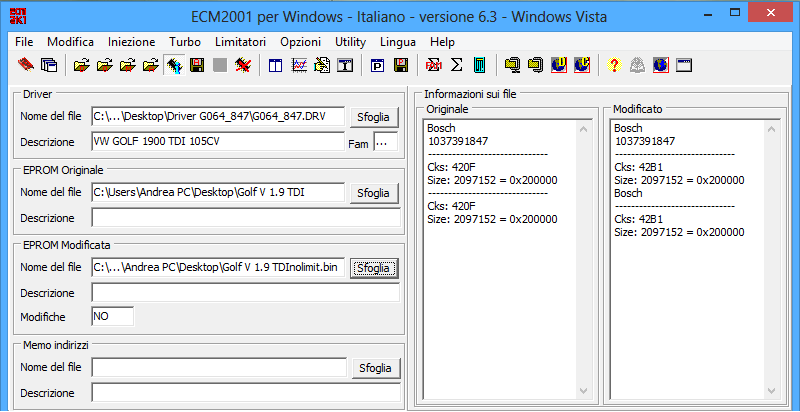
Task: Click the greyed-out book manual icon
Action: (637, 65)
